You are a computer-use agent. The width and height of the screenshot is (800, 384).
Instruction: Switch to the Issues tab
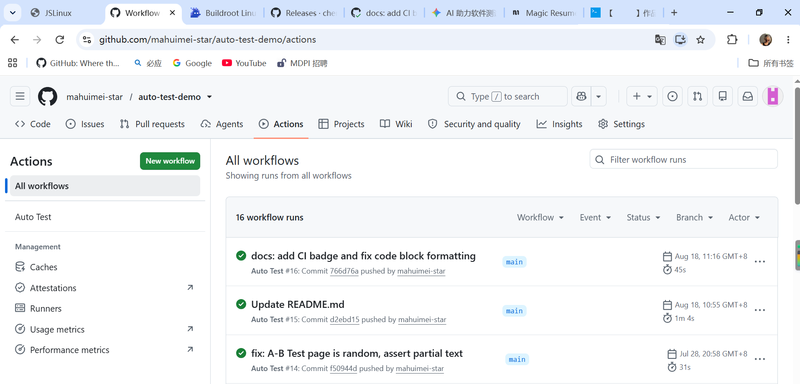pyautogui.click(x=85, y=124)
